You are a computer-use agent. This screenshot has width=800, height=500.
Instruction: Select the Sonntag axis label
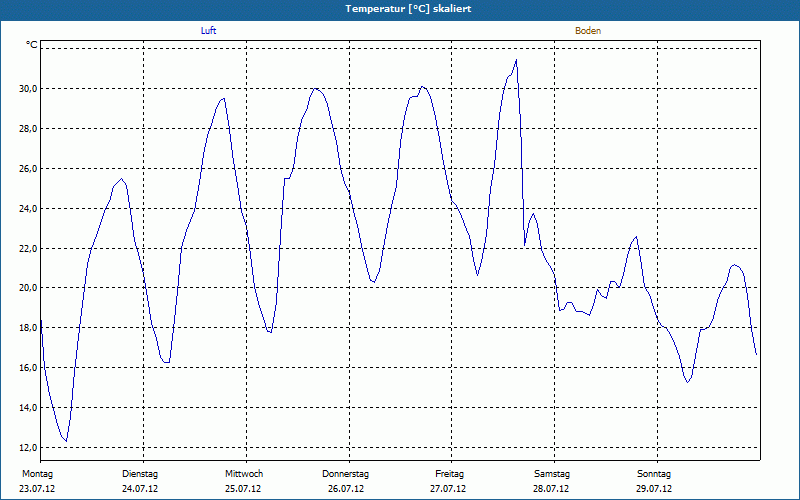point(654,474)
